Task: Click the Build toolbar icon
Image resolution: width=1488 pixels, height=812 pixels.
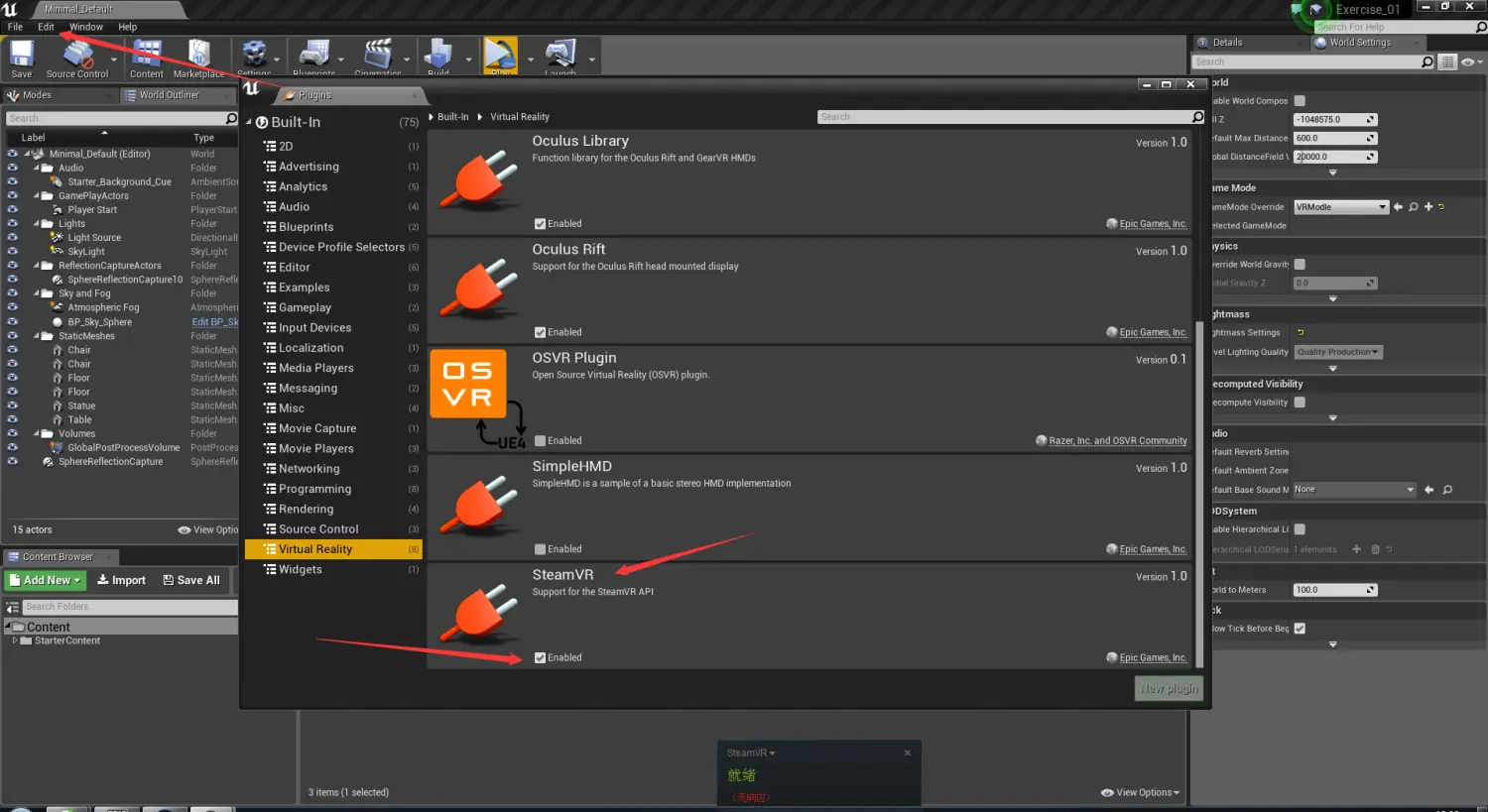Action: coord(438,55)
